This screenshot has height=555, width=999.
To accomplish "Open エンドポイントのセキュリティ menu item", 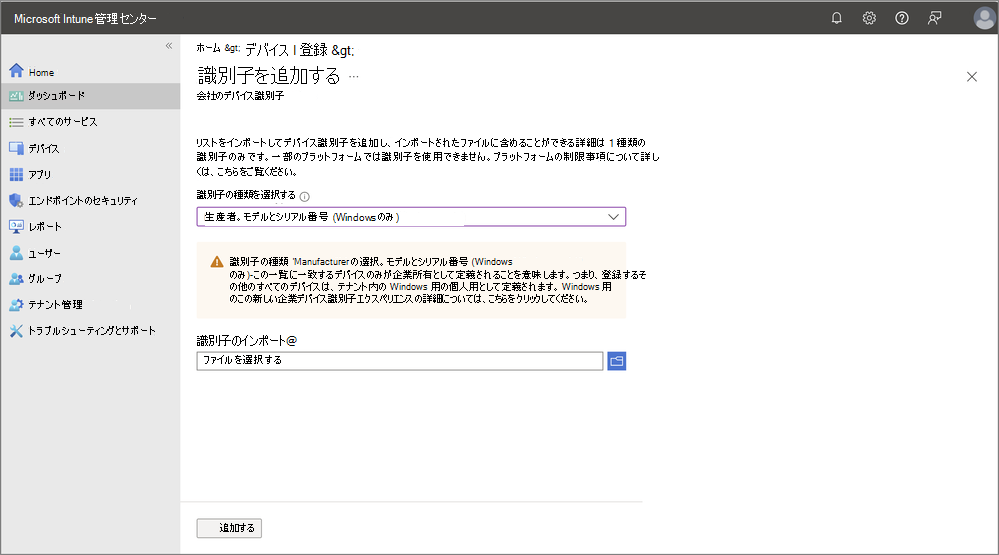I will pyautogui.click(x=82, y=200).
